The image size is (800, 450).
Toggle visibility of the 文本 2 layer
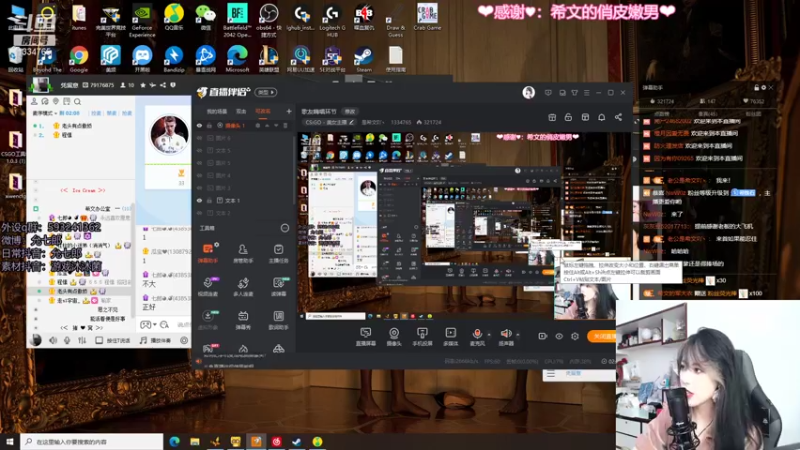pyautogui.click(x=199, y=213)
